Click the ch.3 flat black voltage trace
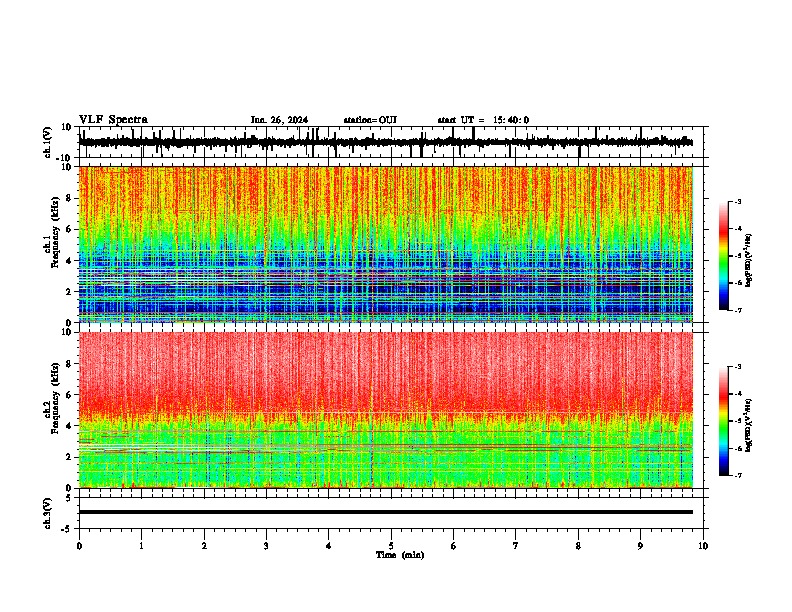This screenshot has width=792, height=612. coord(386,512)
